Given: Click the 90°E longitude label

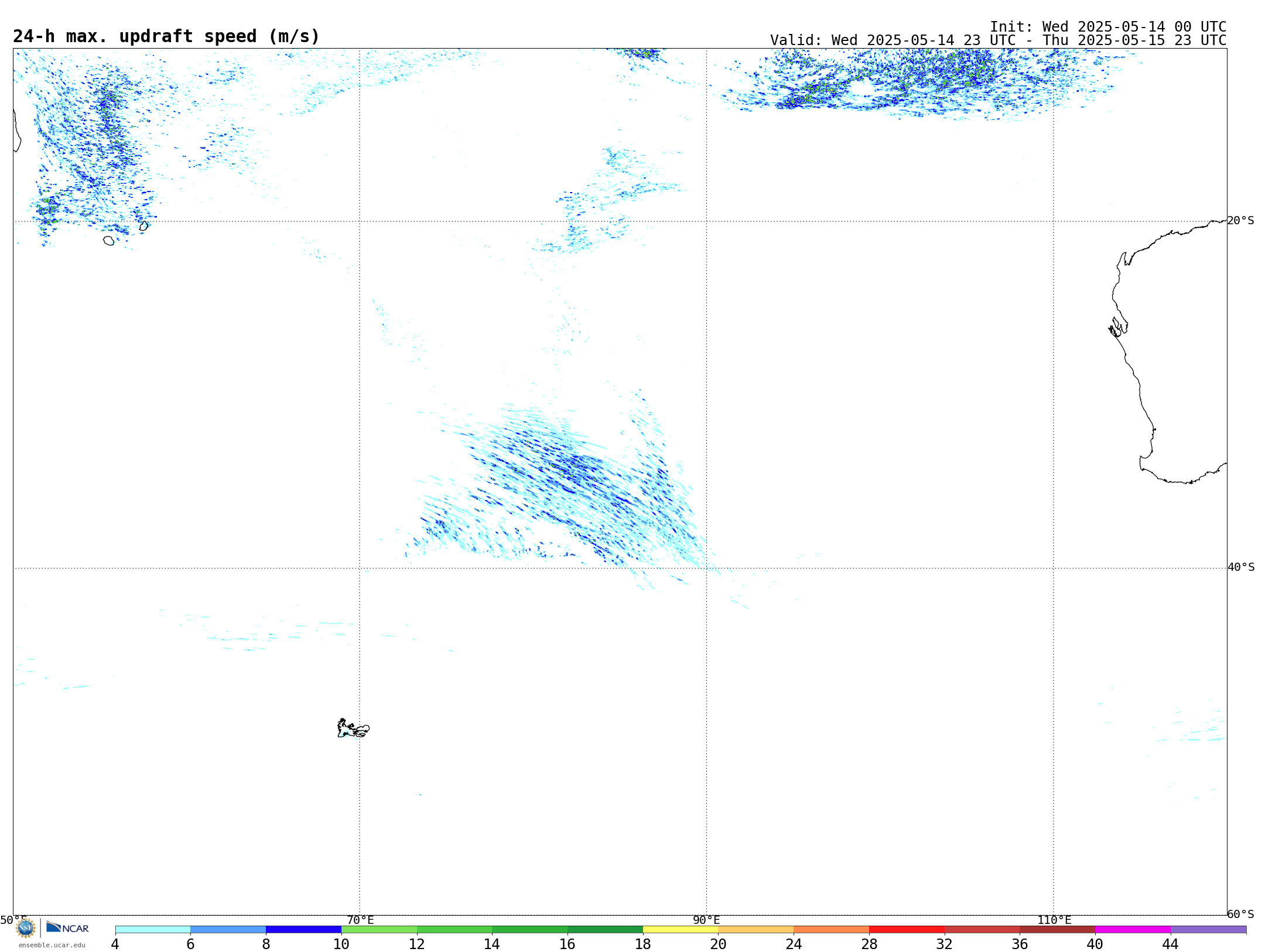Looking at the screenshot, I should tap(706, 920).
